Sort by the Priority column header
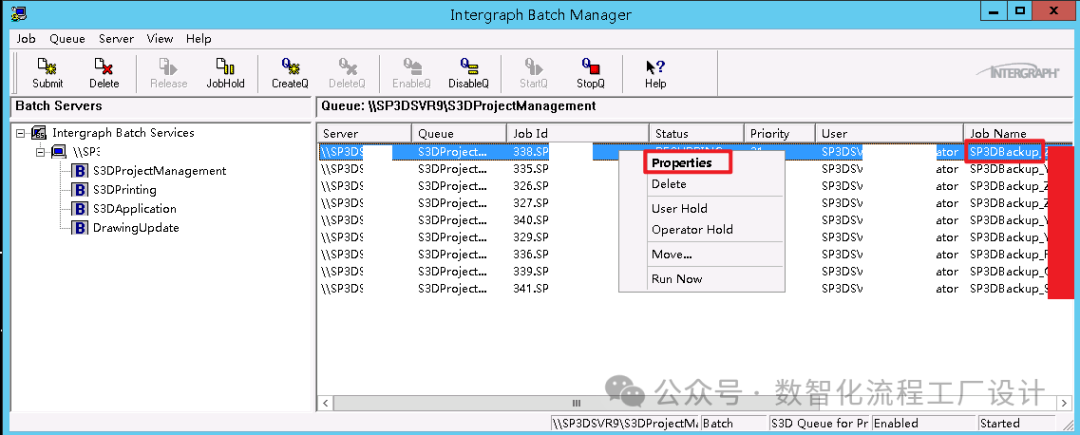Viewport: 1080px width, 435px height. coord(780,134)
